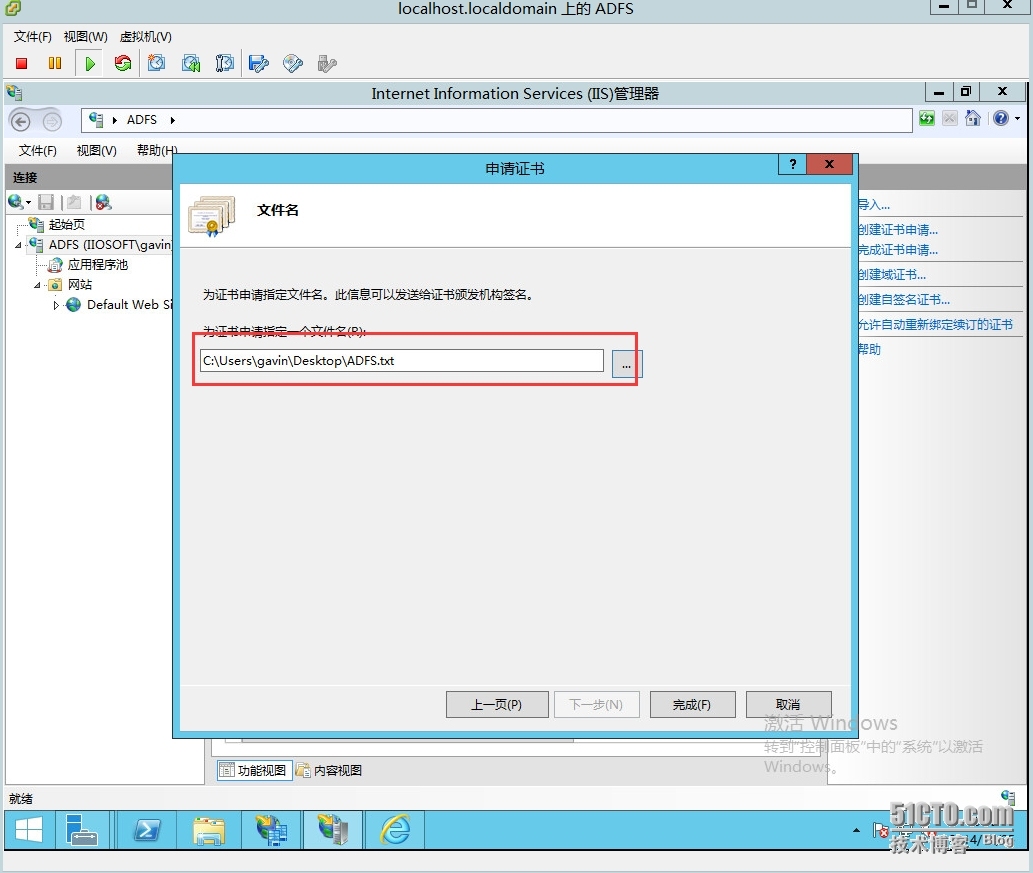
Task: Click the USB device connect icon
Action: (x=327, y=63)
